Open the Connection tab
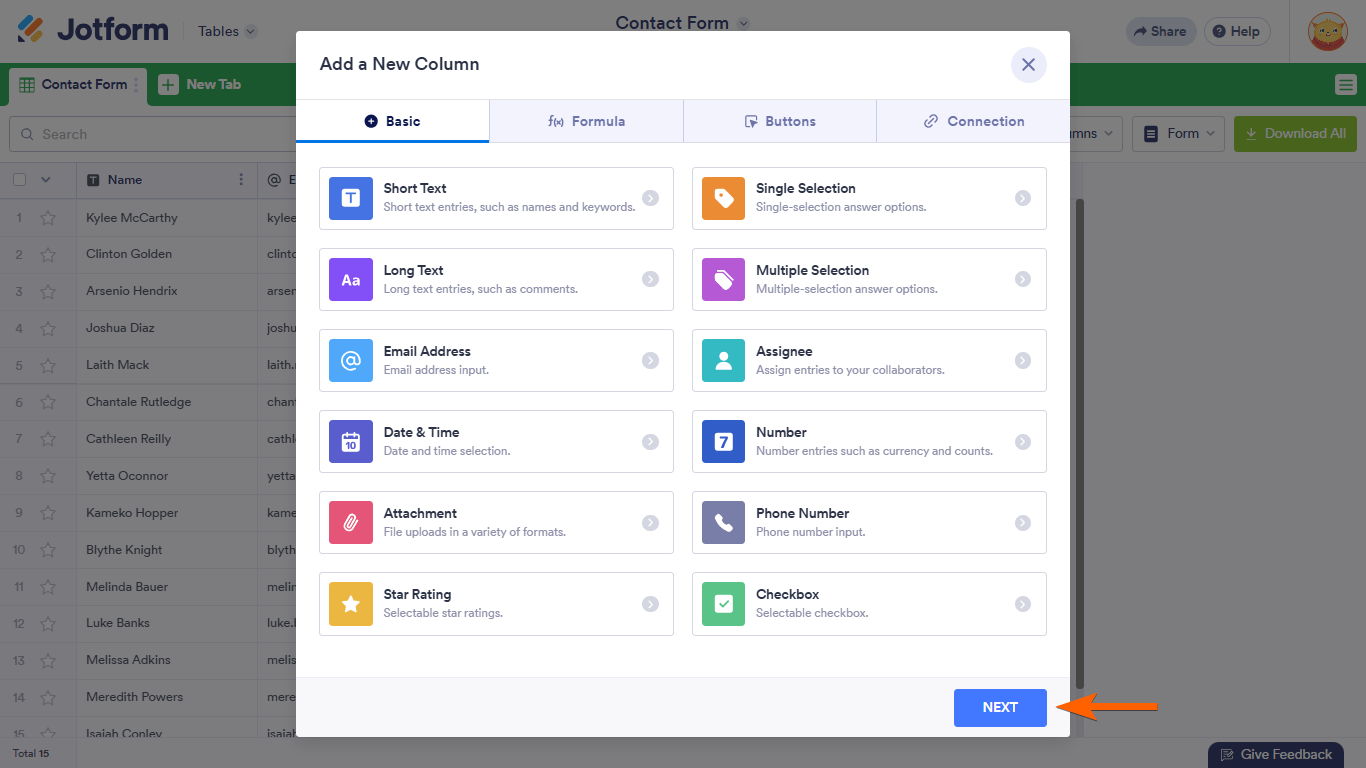This screenshot has width=1366, height=768. click(x=973, y=121)
